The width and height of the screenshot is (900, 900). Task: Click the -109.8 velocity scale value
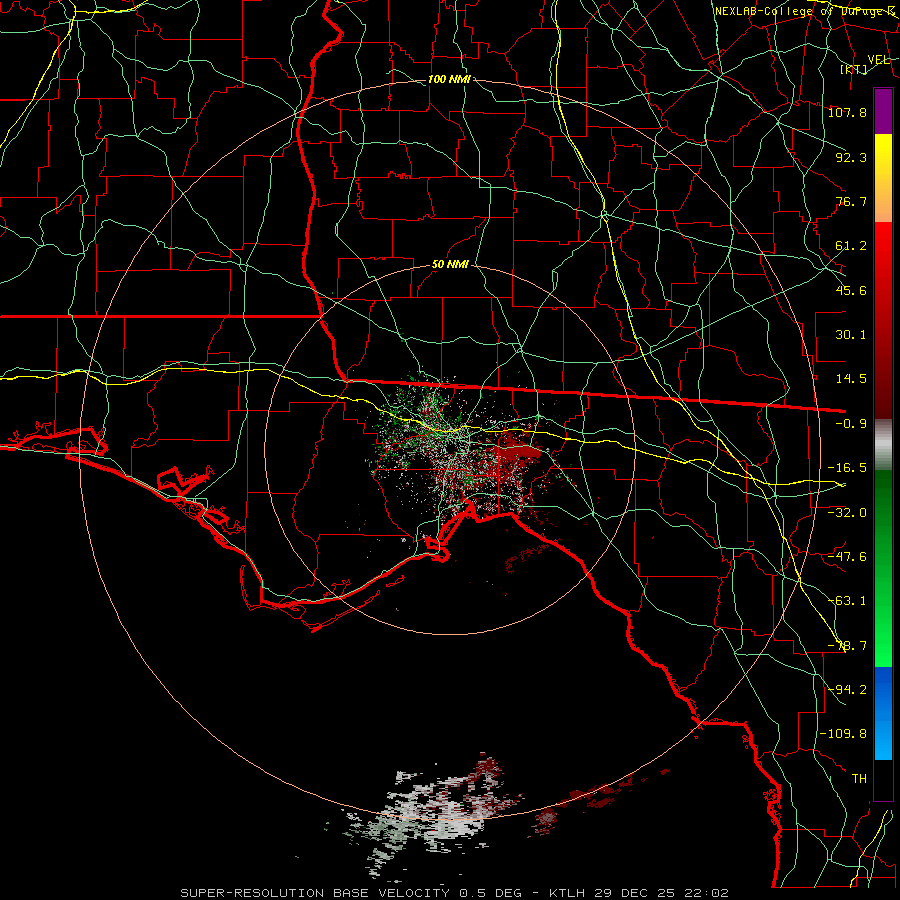point(843,734)
